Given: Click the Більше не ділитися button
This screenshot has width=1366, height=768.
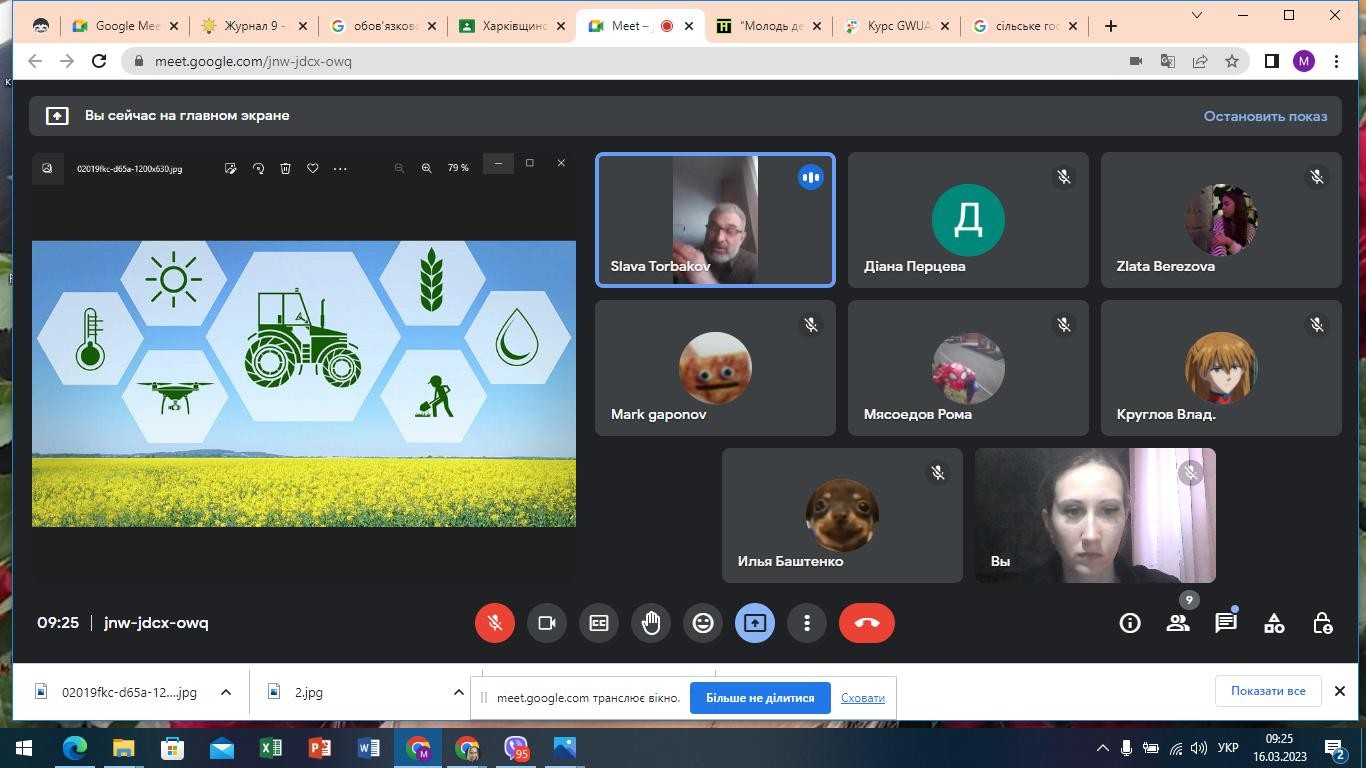Looking at the screenshot, I should pos(760,698).
